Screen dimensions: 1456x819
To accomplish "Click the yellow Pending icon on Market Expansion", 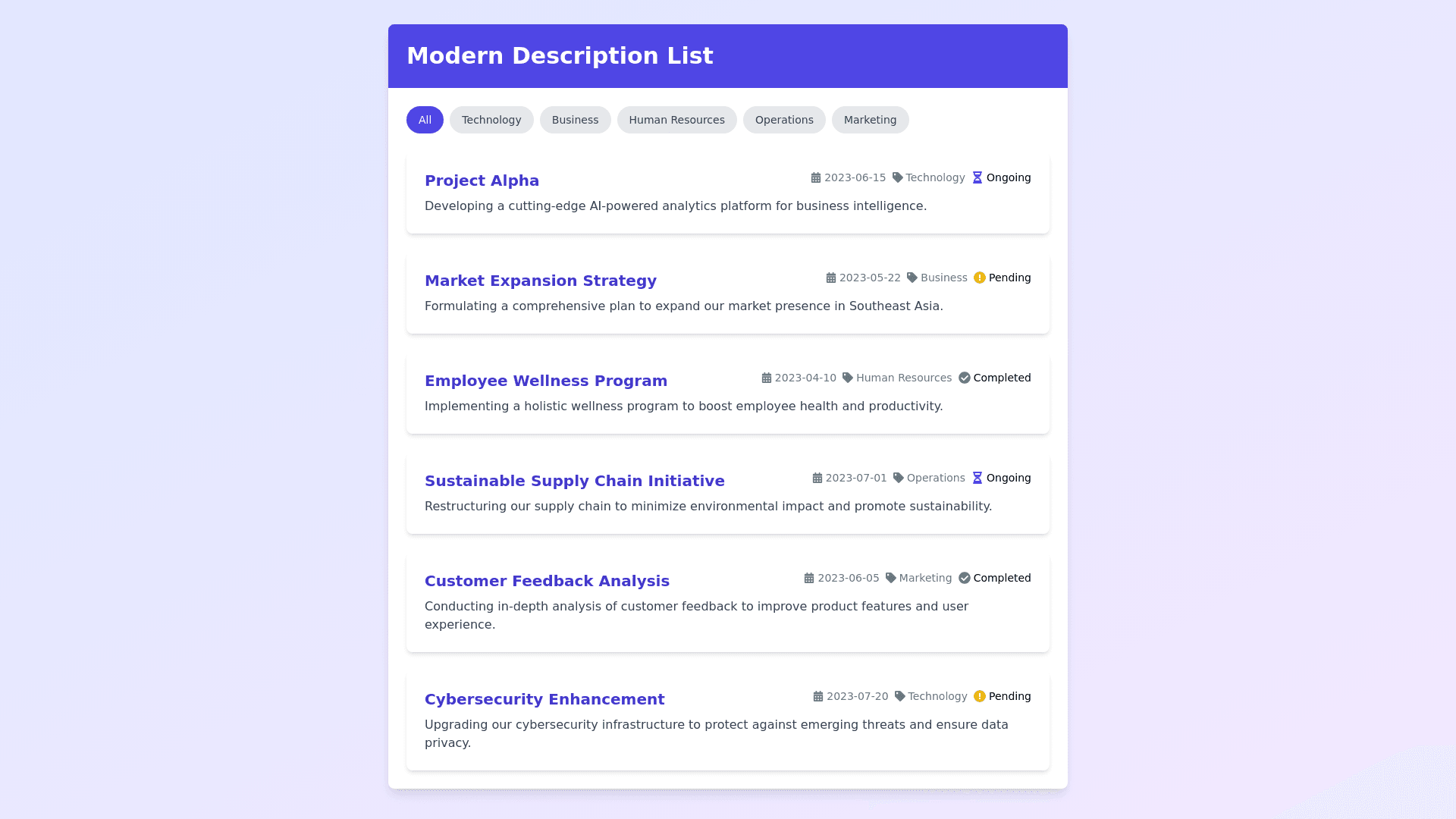I will coord(980,278).
